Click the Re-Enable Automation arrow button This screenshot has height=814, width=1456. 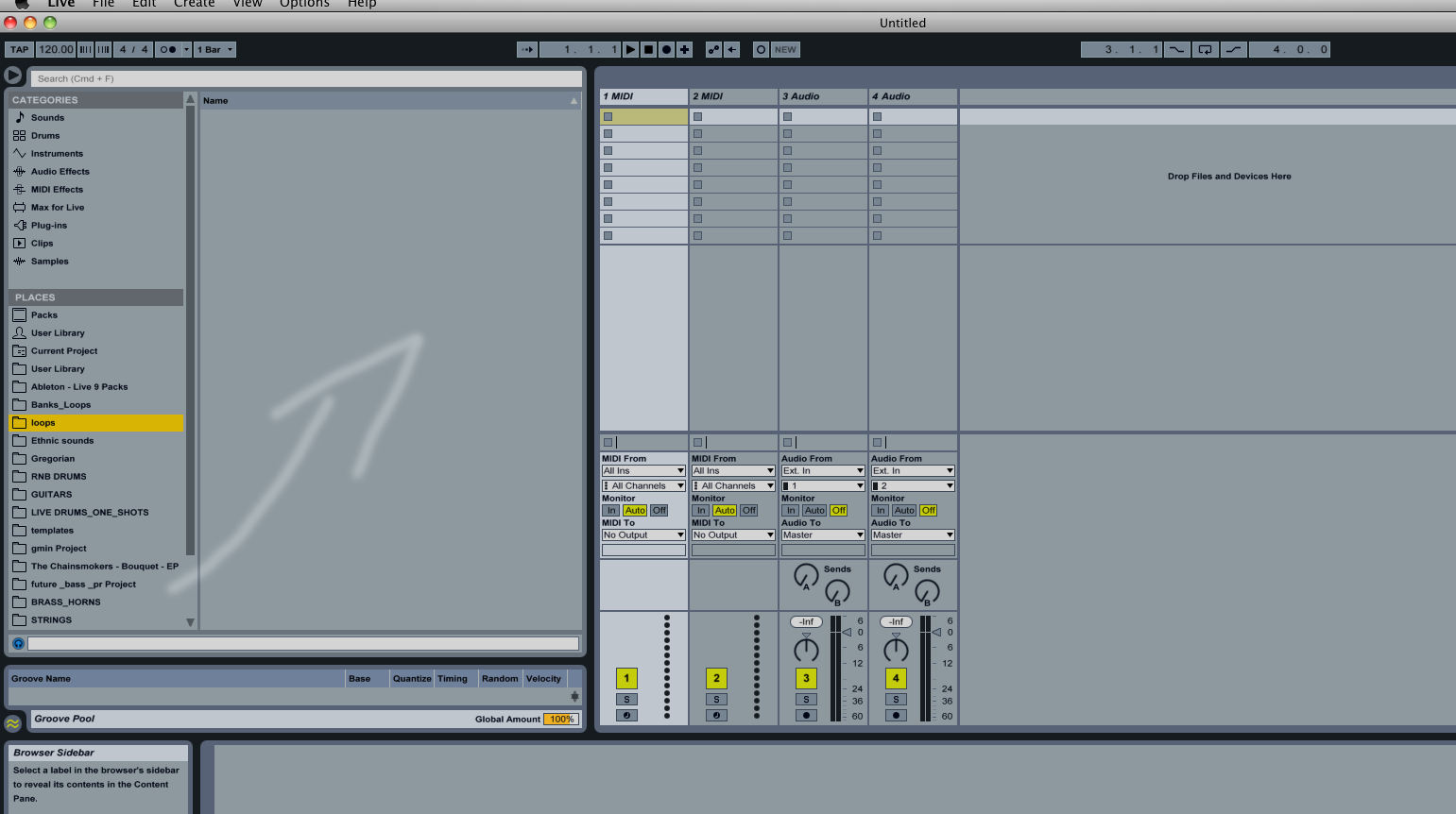coord(732,49)
